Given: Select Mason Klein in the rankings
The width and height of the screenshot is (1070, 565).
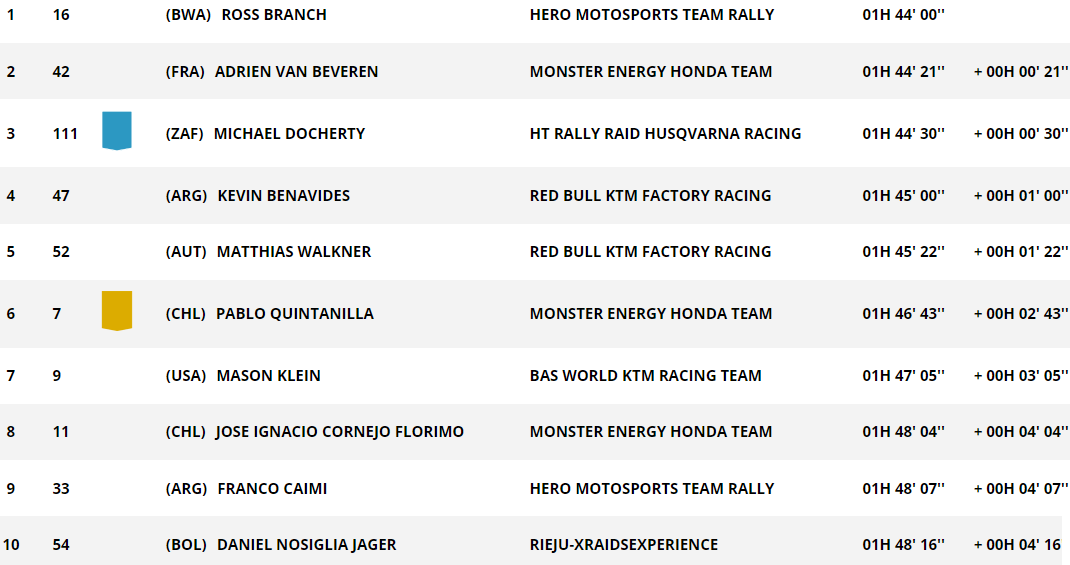Looking at the screenshot, I should (268, 376).
